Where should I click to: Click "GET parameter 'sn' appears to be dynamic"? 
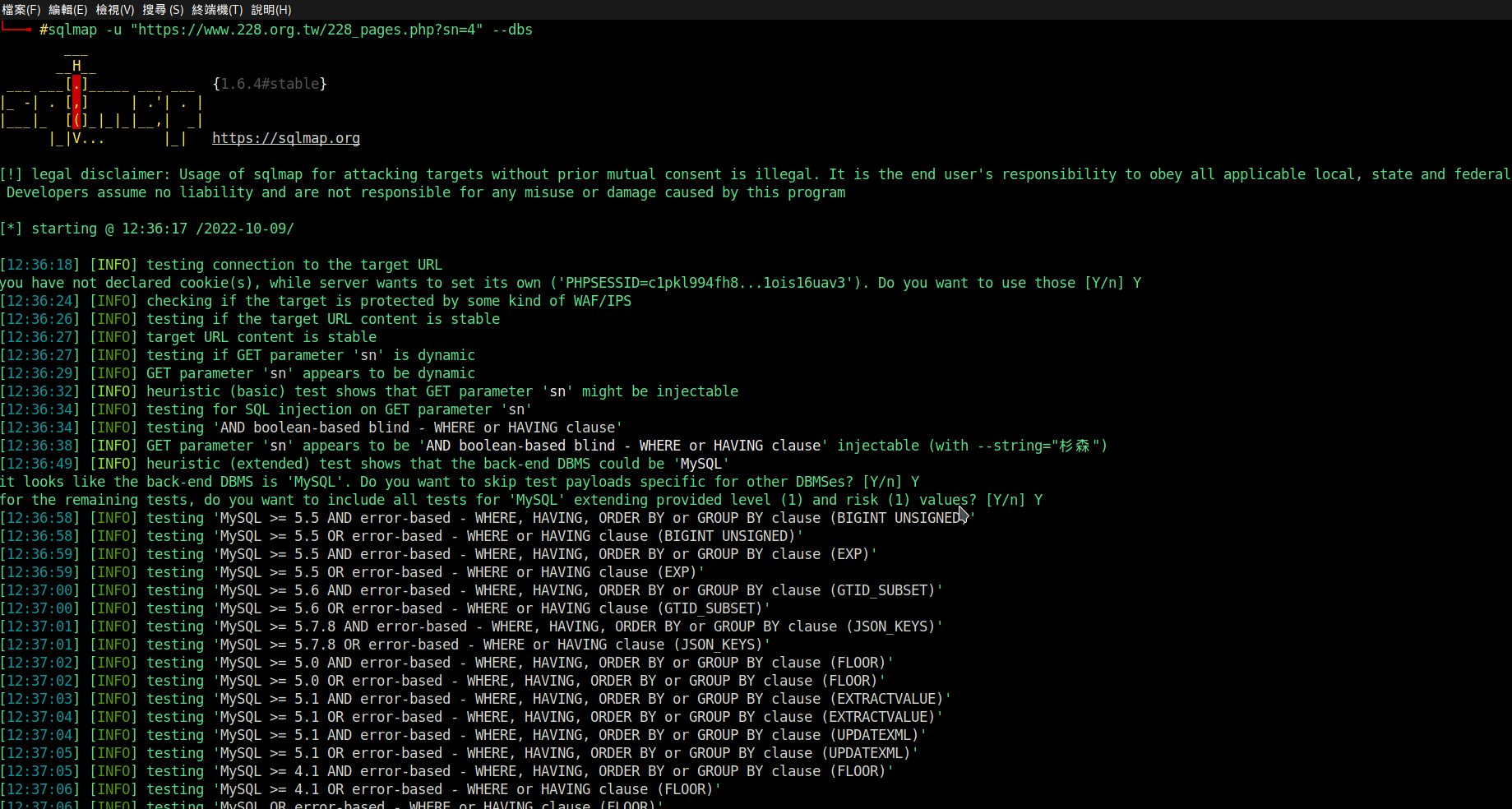click(238, 373)
